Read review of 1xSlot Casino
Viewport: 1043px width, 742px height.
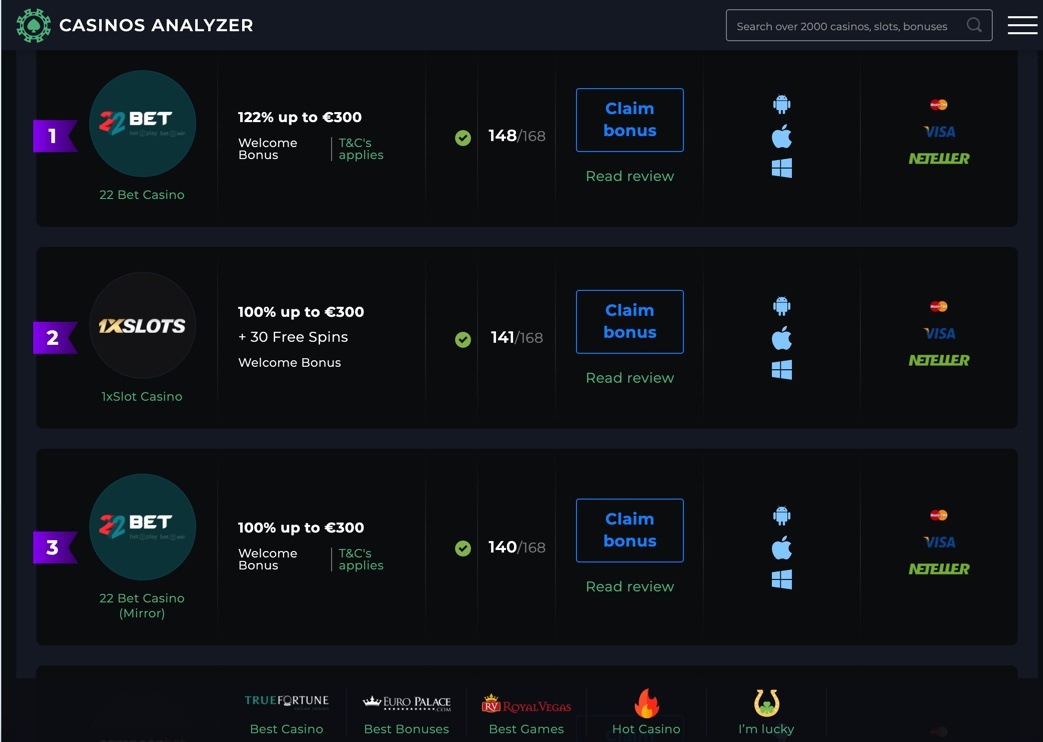pyautogui.click(x=630, y=378)
